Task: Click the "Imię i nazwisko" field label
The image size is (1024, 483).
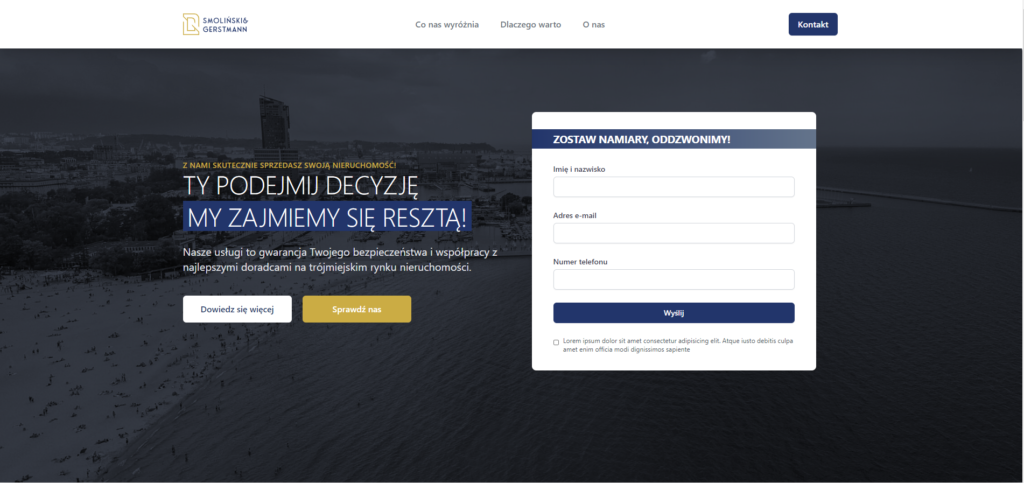Action: click(x=579, y=169)
